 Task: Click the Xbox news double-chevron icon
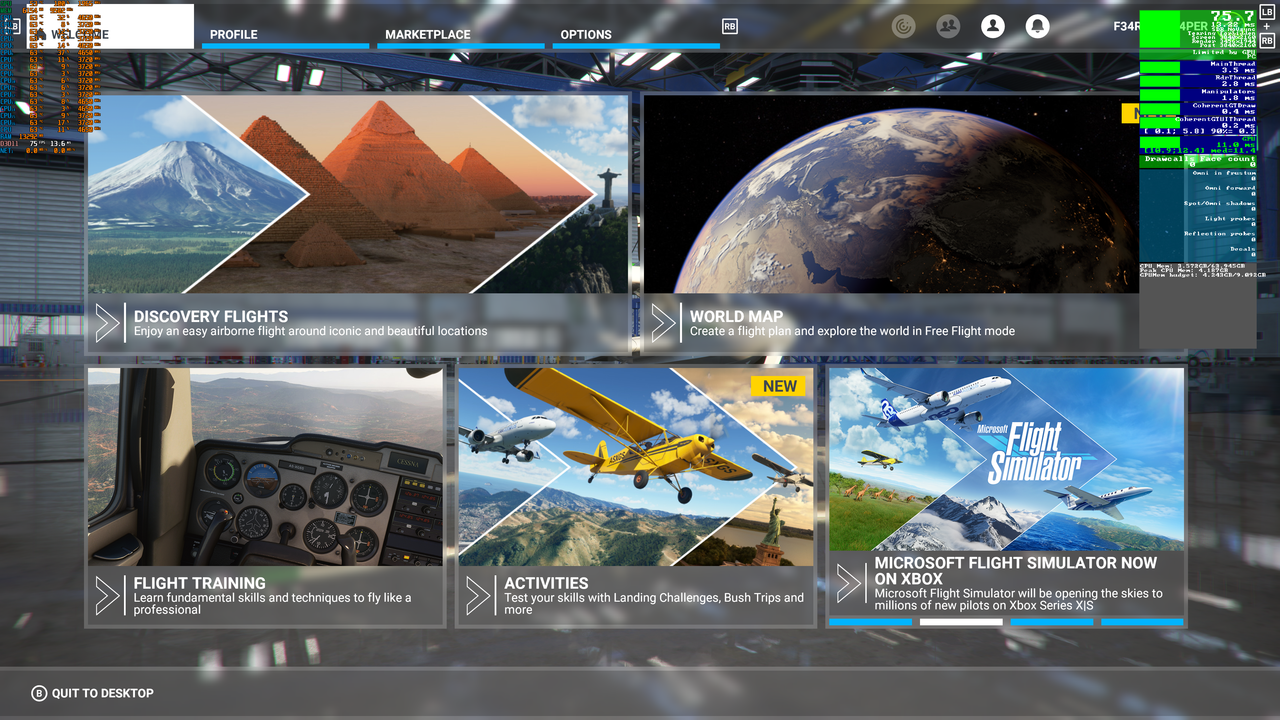click(849, 584)
